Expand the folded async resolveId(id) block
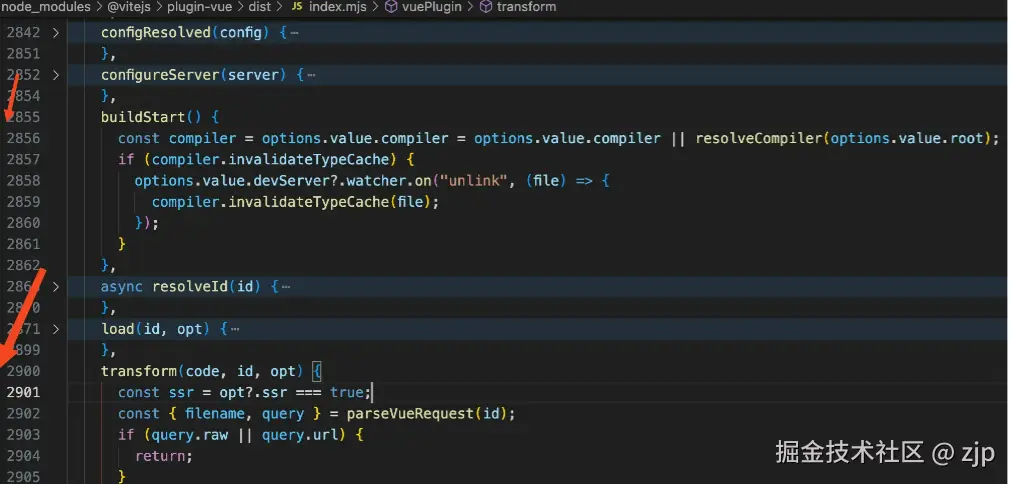 pos(56,286)
